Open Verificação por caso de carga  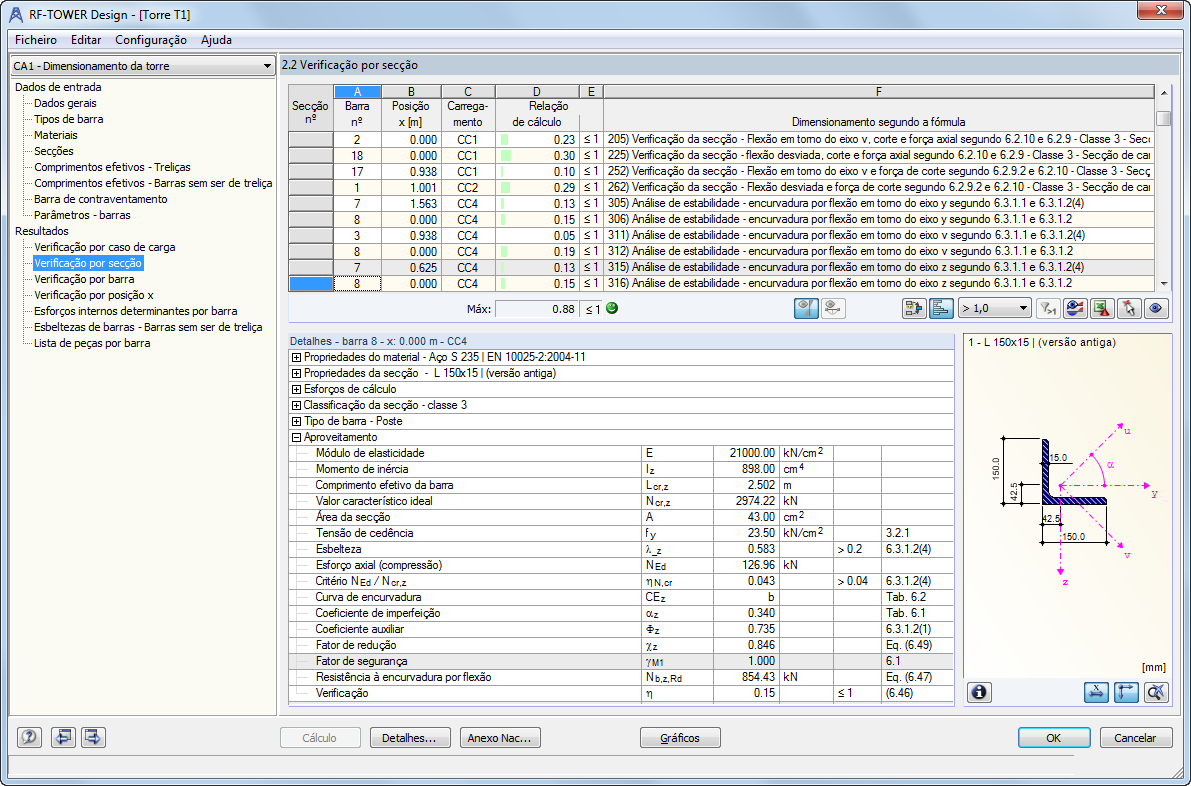click(x=105, y=247)
